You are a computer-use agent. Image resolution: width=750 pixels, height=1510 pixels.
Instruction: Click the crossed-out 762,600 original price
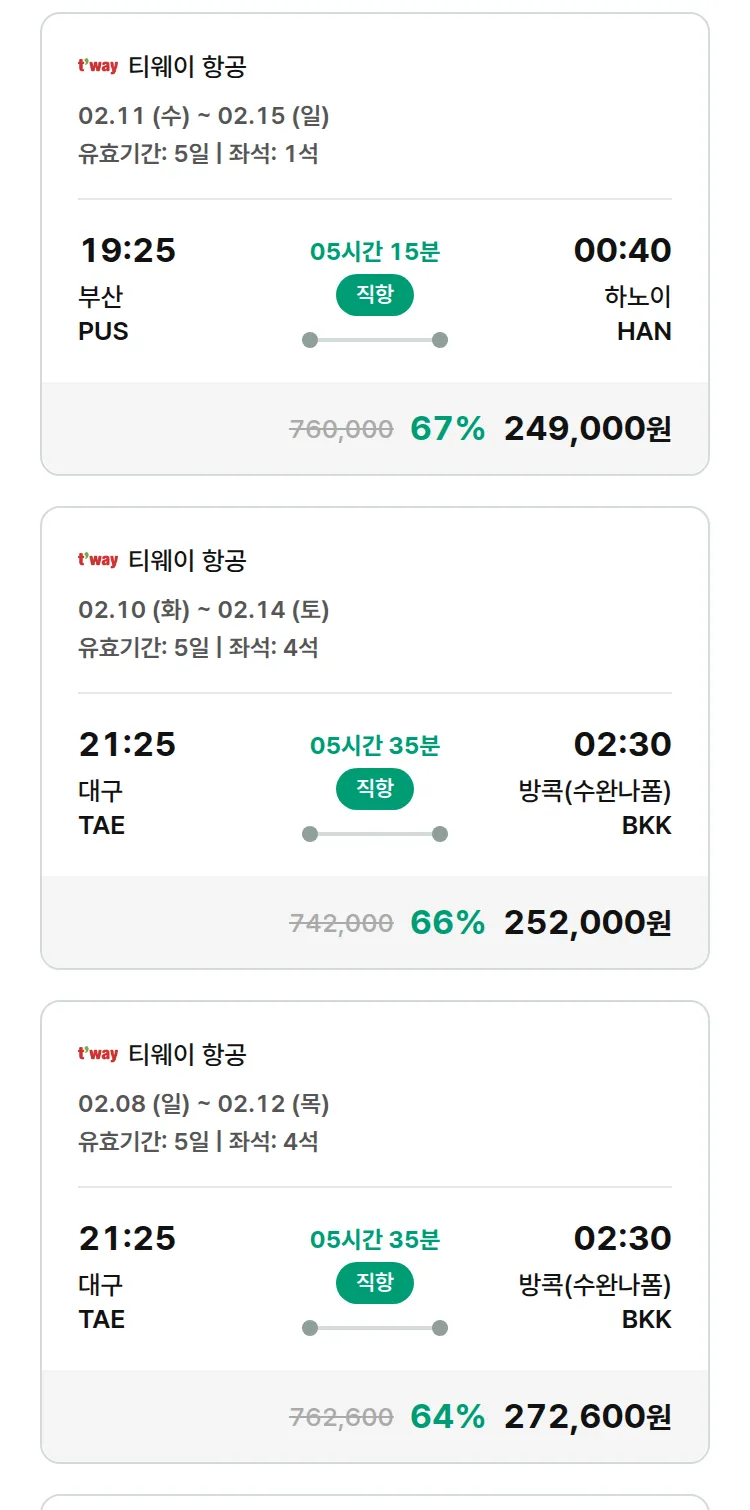pyautogui.click(x=341, y=1418)
